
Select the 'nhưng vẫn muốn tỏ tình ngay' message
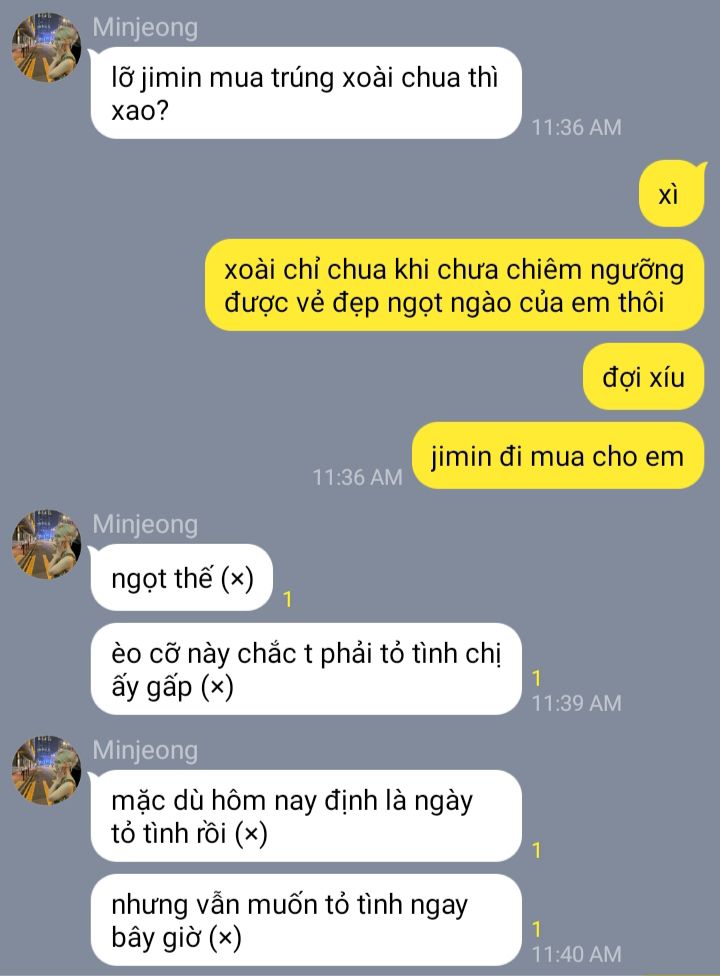tap(306, 920)
